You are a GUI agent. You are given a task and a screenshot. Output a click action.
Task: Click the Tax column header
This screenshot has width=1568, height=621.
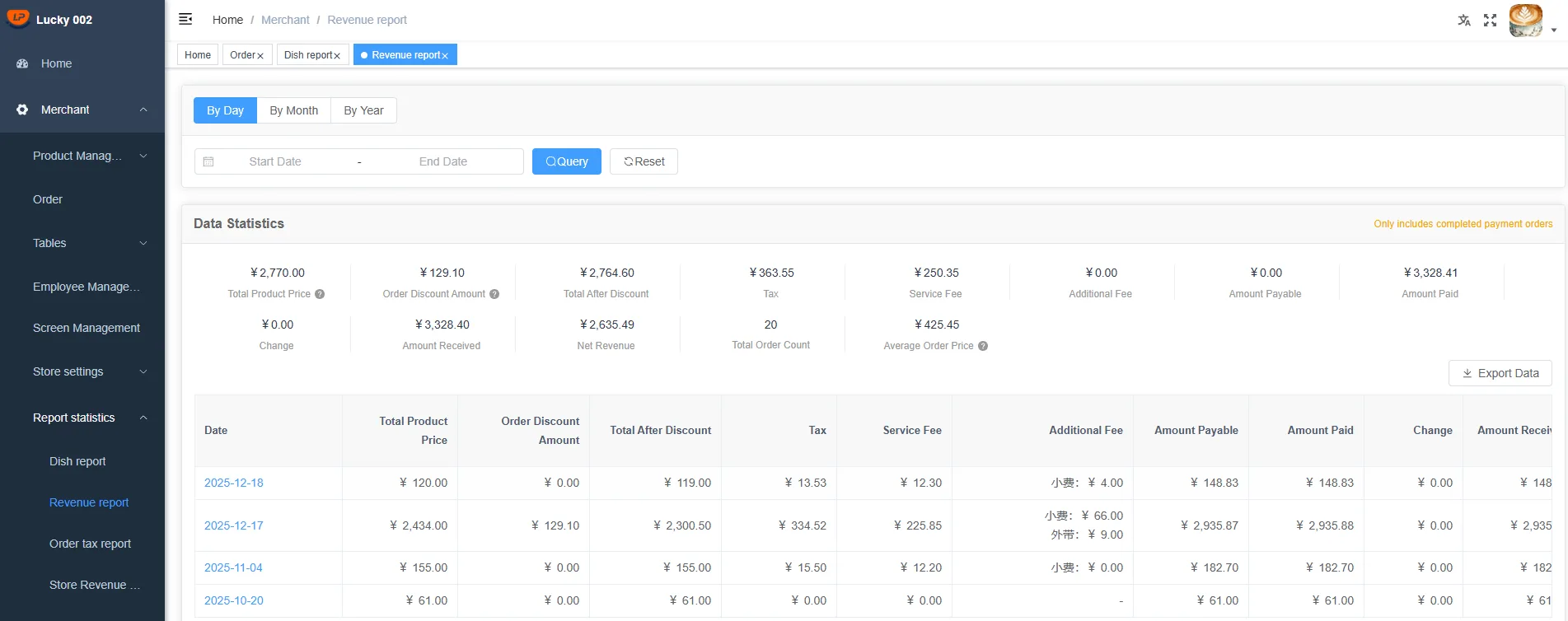(779, 430)
